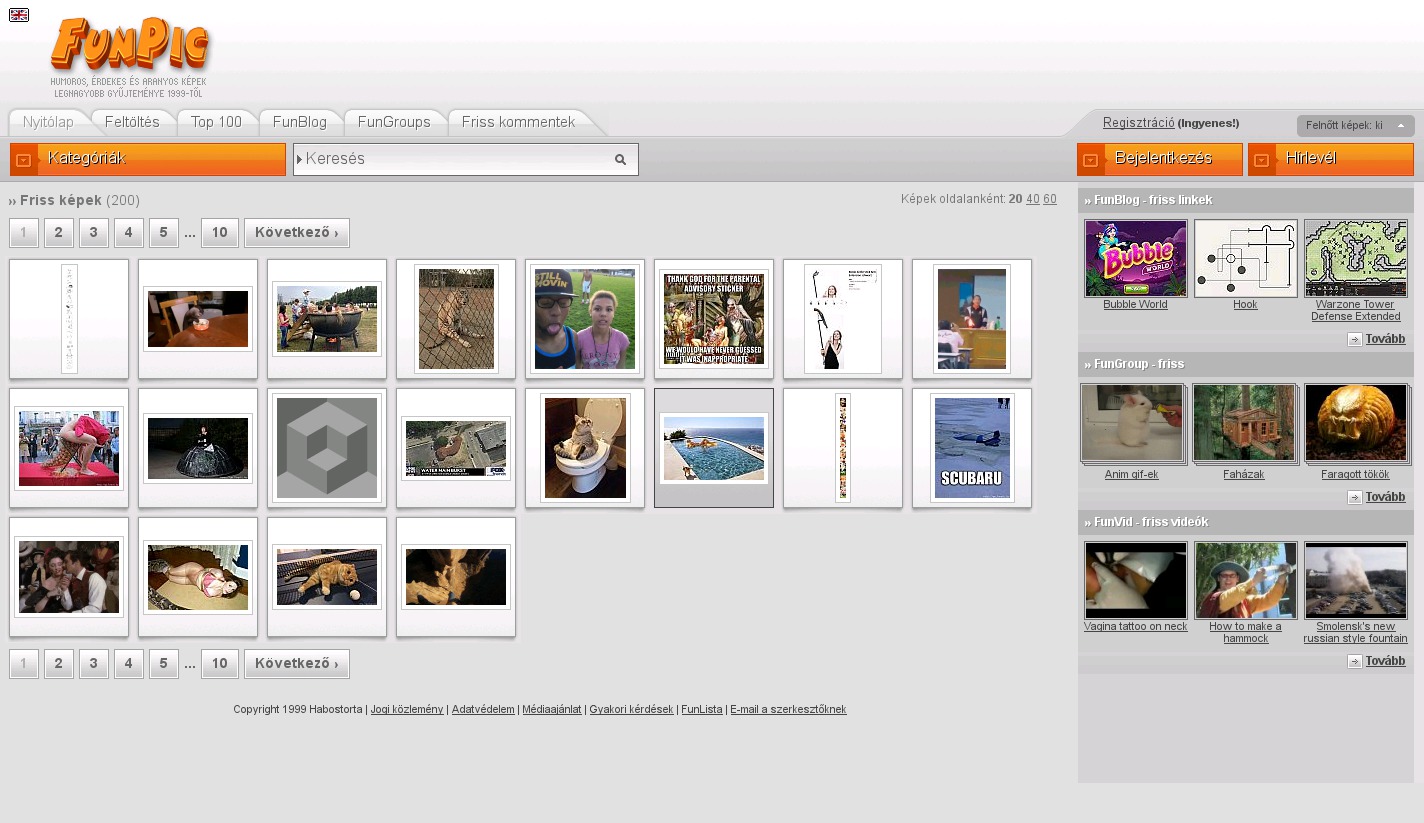Click the Regisztráció link
The height and width of the screenshot is (823, 1424).
coord(1138,123)
